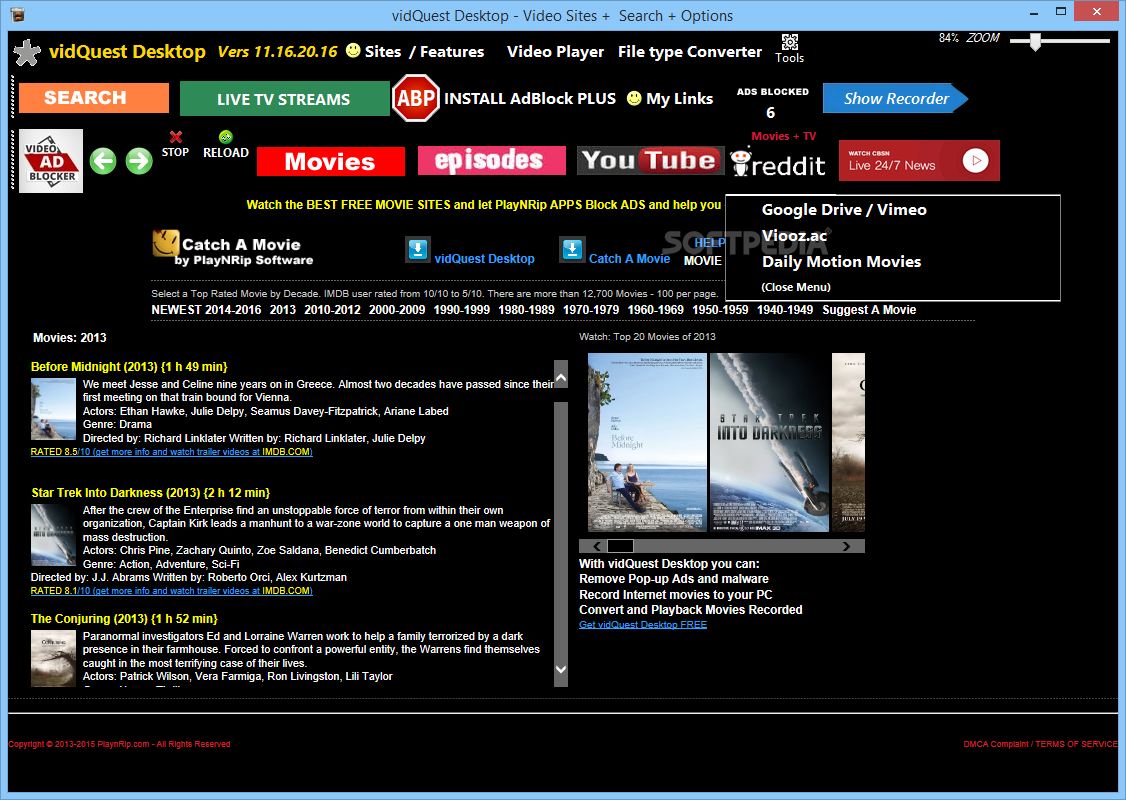Click the movie list scroll-up arrow
This screenshot has height=800, width=1126.
click(561, 376)
